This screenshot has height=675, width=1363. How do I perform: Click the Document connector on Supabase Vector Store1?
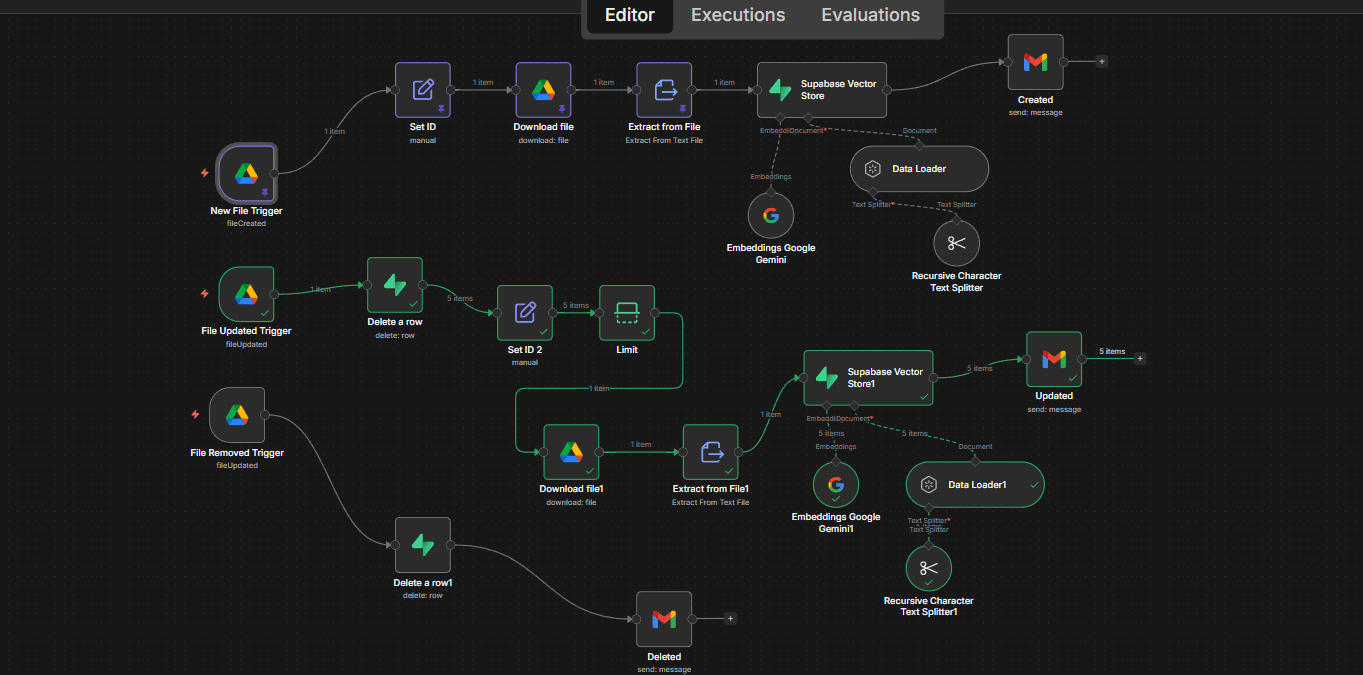[x=854, y=406]
